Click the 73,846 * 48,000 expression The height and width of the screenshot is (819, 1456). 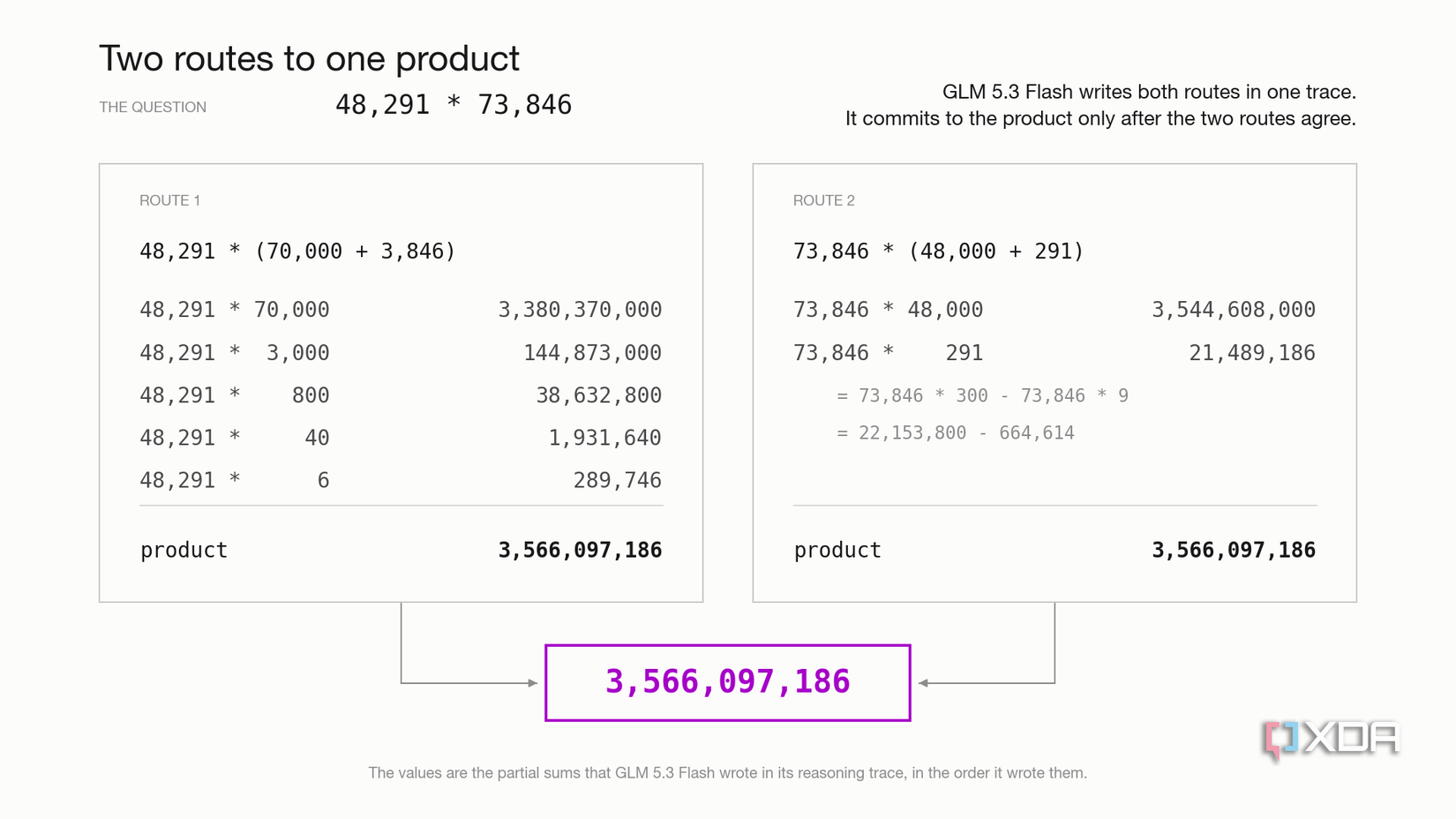[888, 310]
